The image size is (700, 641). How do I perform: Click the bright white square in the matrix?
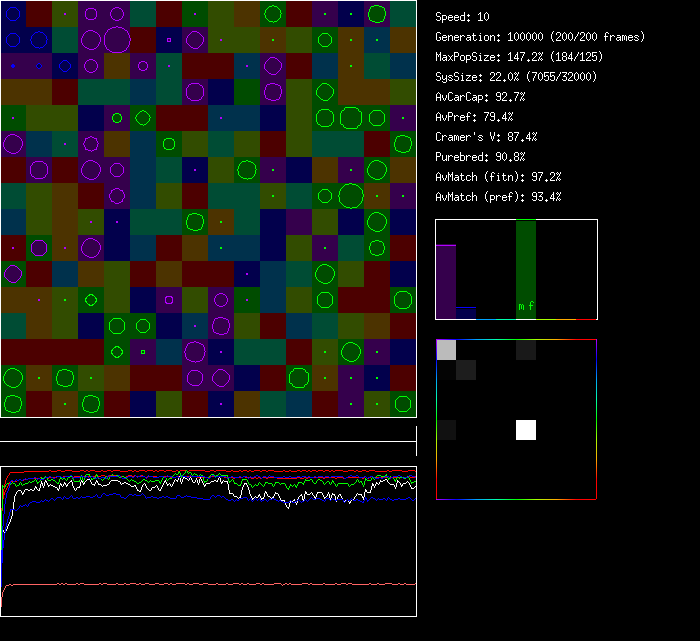tap(526, 430)
